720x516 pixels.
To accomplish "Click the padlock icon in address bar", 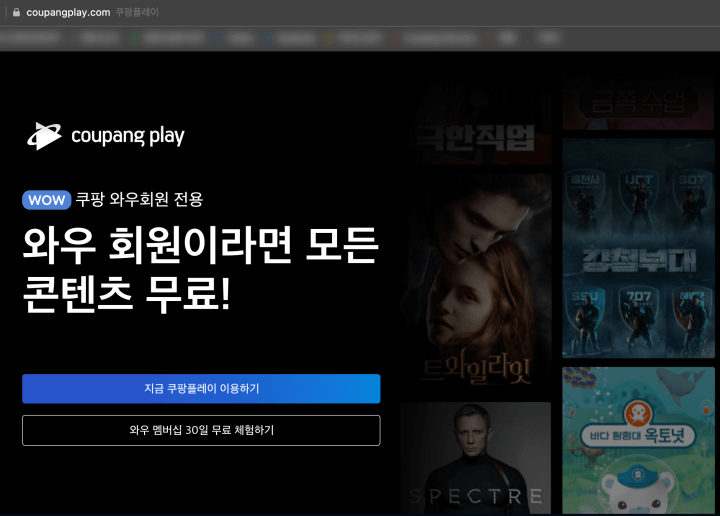I will coord(17,12).
